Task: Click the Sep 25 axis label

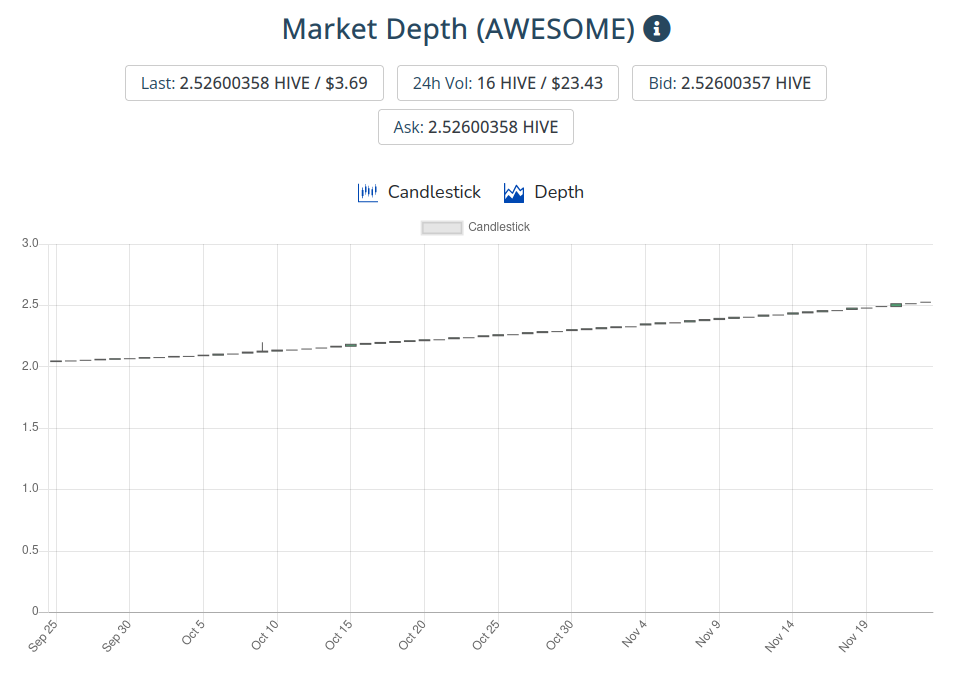Action: tap(43, 636)
